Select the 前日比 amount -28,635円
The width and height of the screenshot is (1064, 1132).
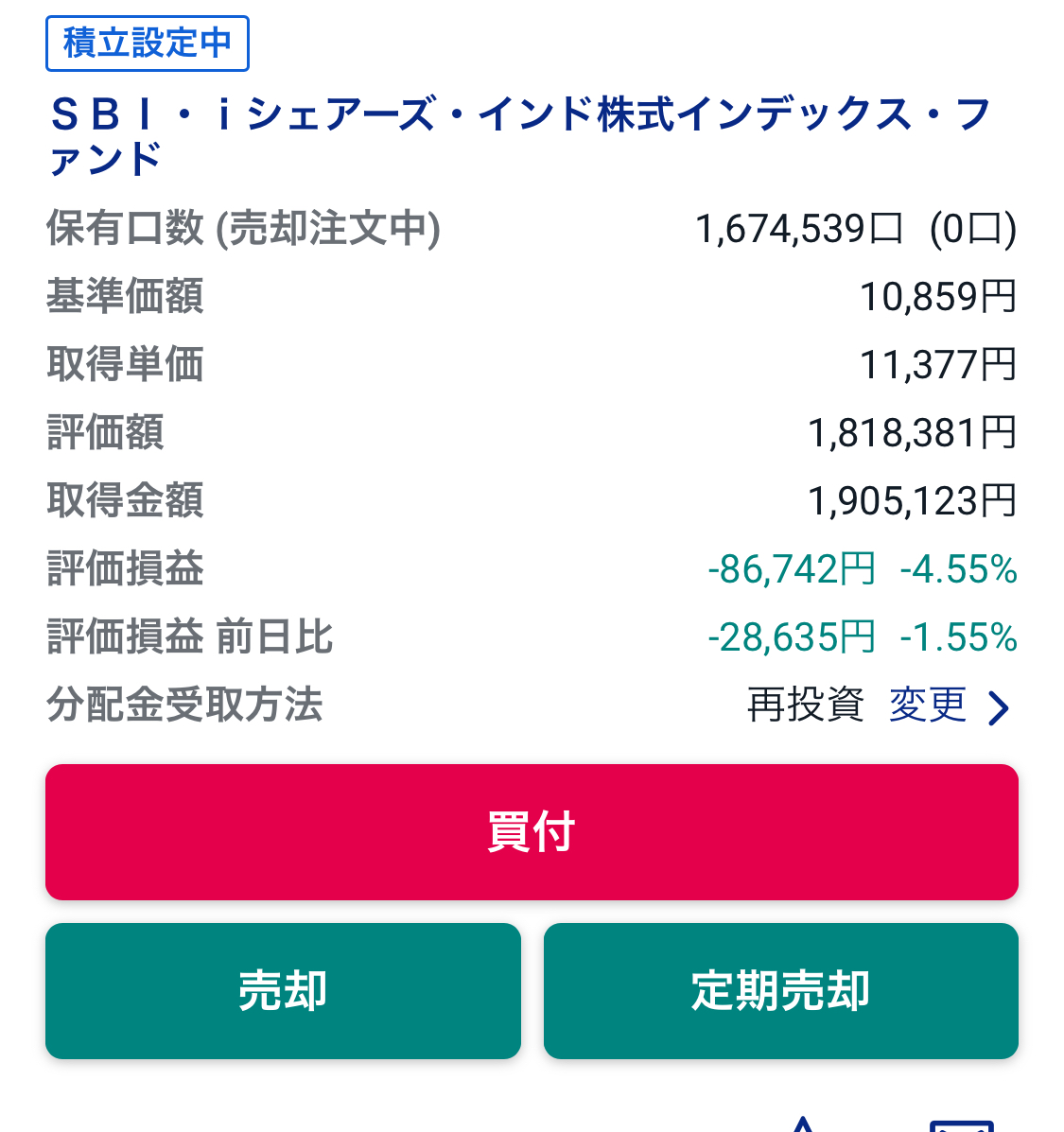[792, 637]
